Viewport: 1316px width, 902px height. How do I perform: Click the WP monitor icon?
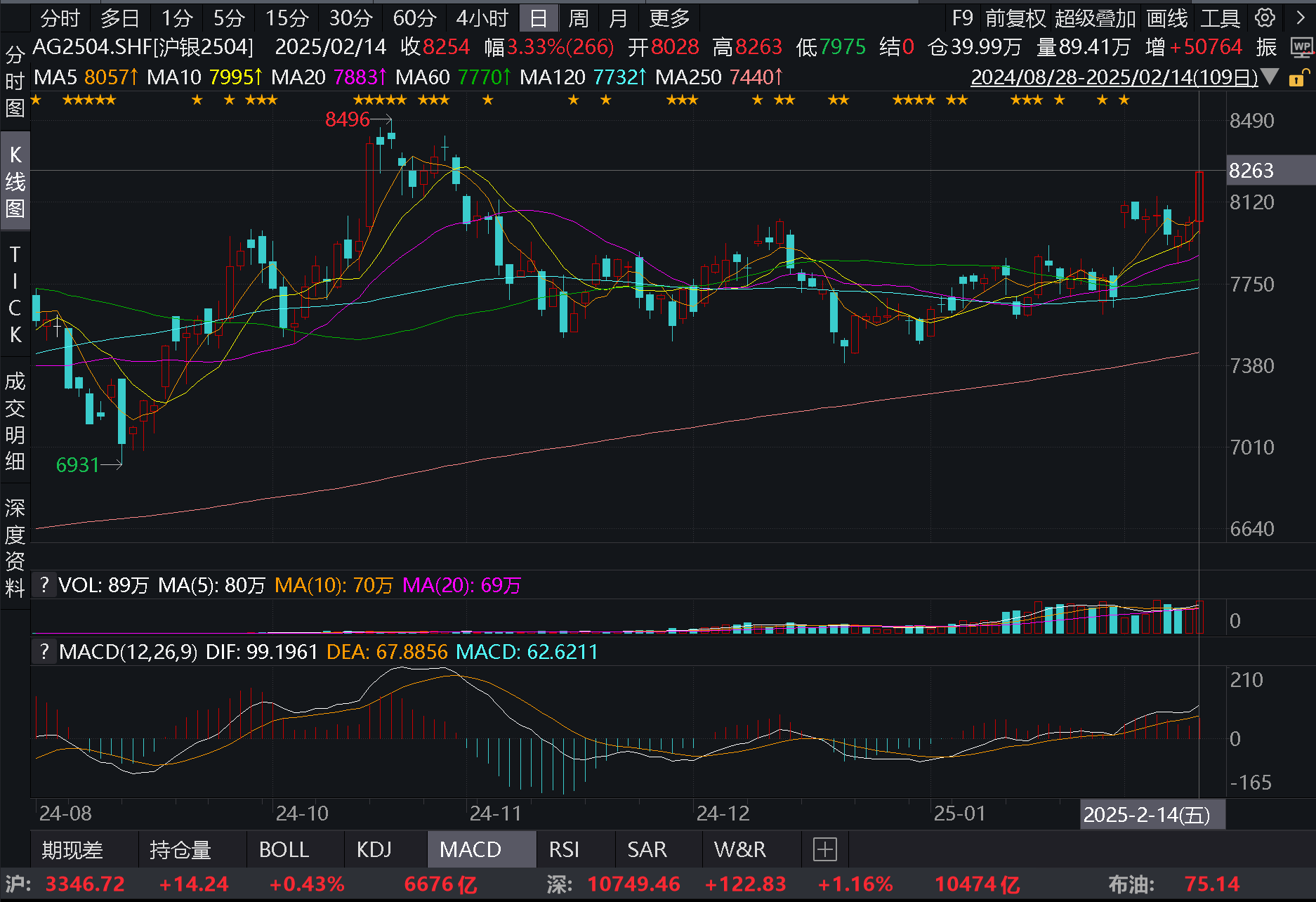[x=1301, y=47]
